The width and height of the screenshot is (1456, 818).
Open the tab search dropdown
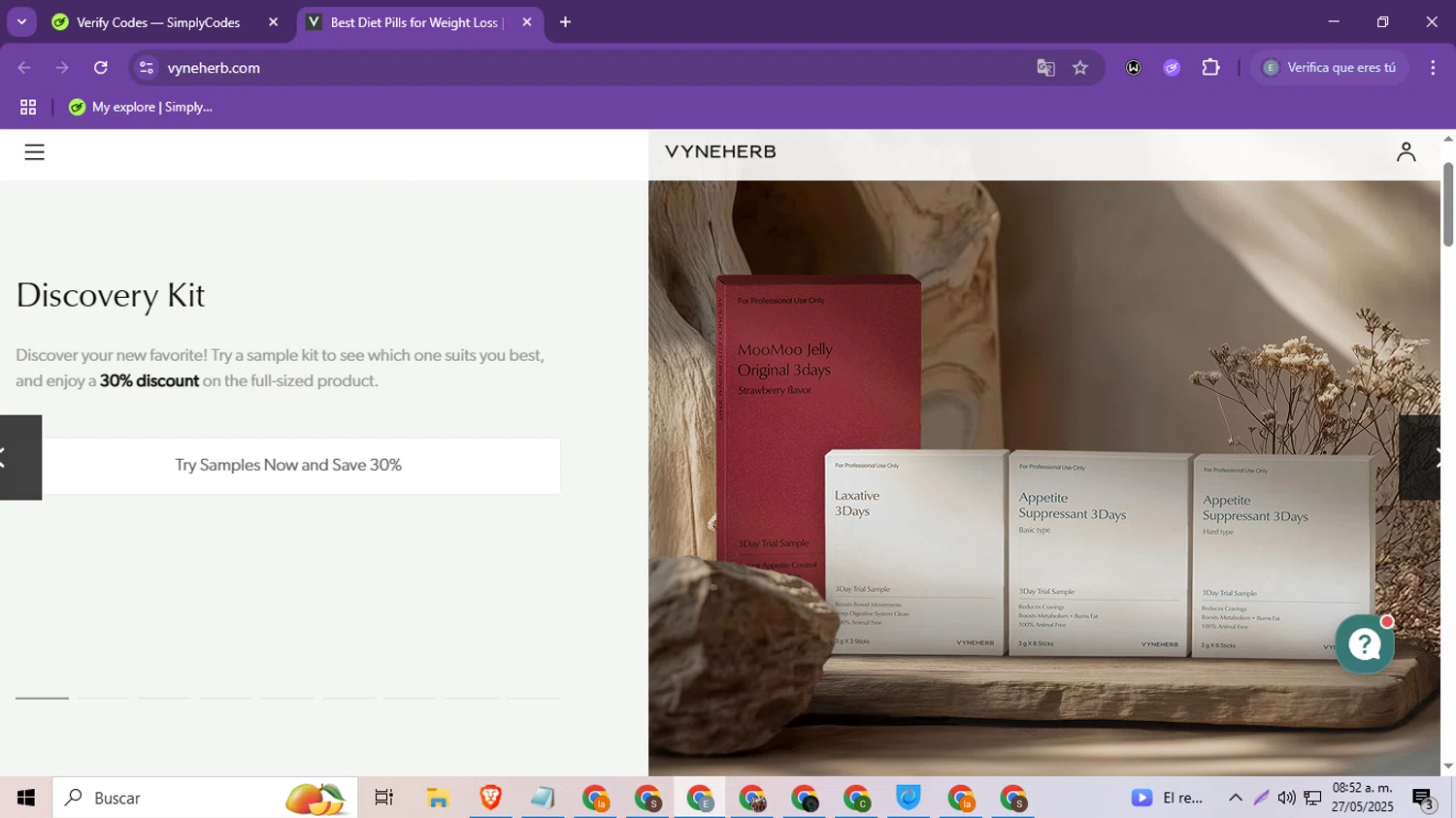click(x=21, y=22)
